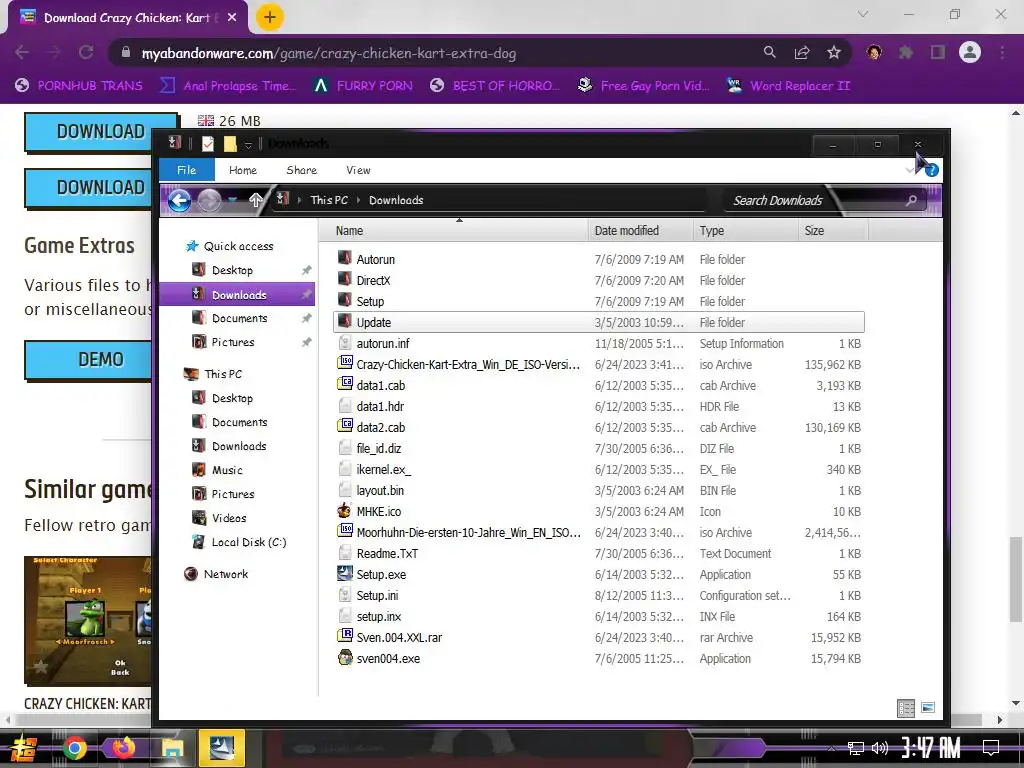
Task: Bookmark this page with the star icon
Action: pos(833,52)
